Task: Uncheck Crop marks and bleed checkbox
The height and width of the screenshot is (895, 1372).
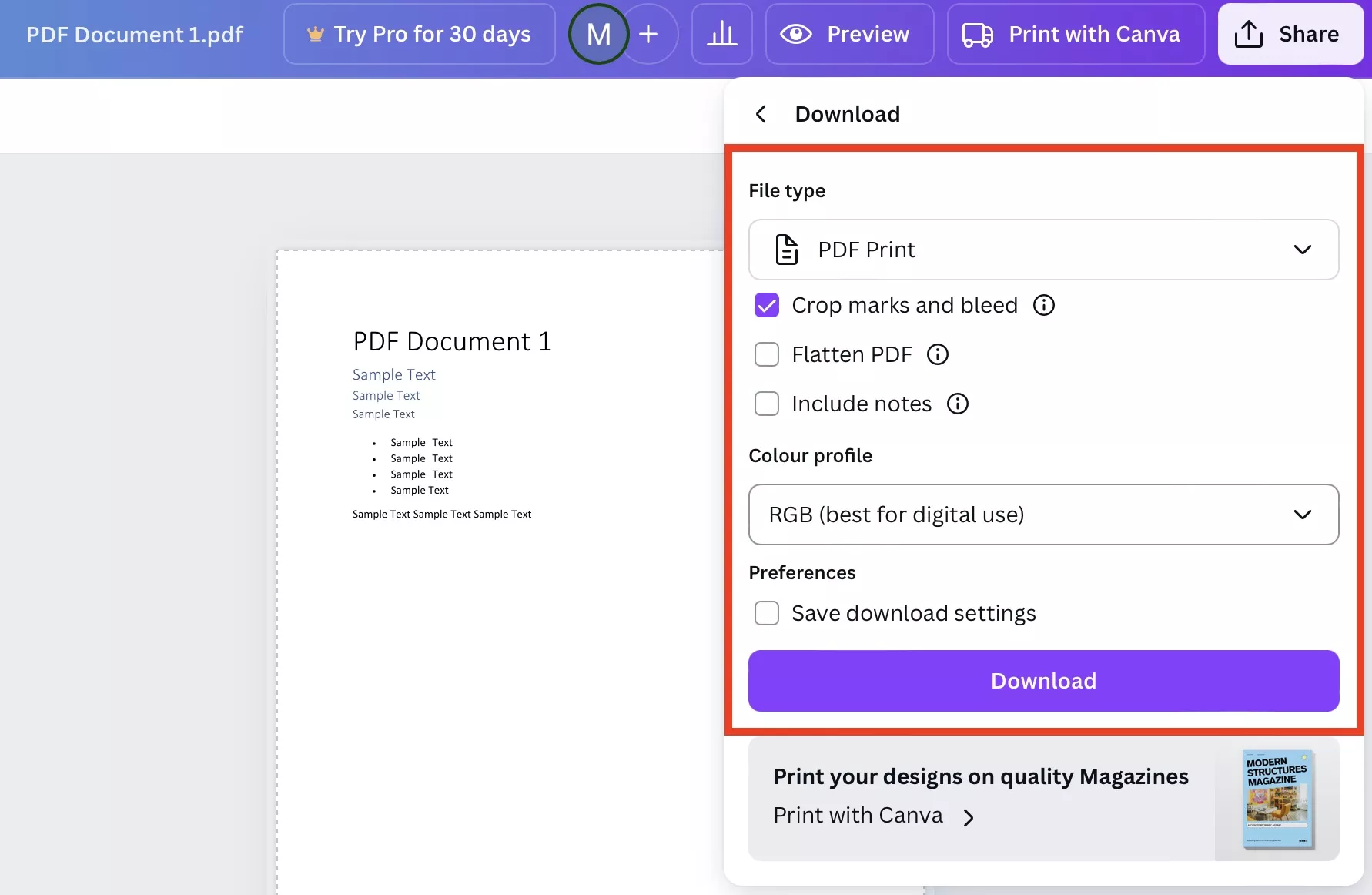Action: (767, 305)
